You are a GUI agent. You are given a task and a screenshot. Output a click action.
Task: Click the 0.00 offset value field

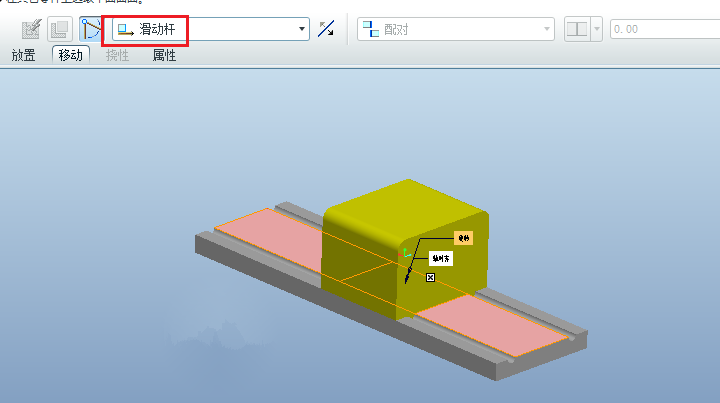click(665, 29)
